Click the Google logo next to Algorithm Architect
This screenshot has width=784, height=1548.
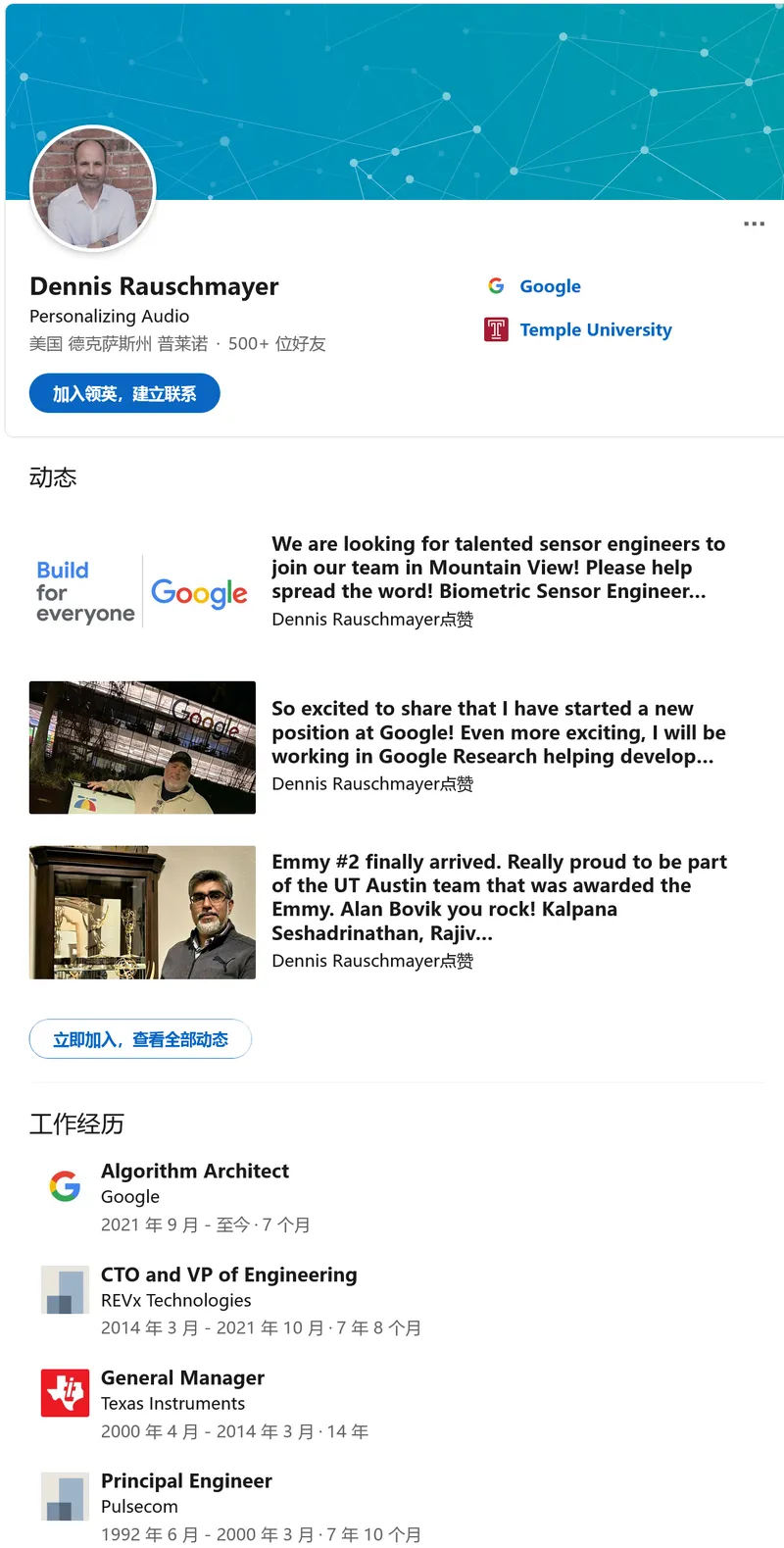pos(65,1186)
